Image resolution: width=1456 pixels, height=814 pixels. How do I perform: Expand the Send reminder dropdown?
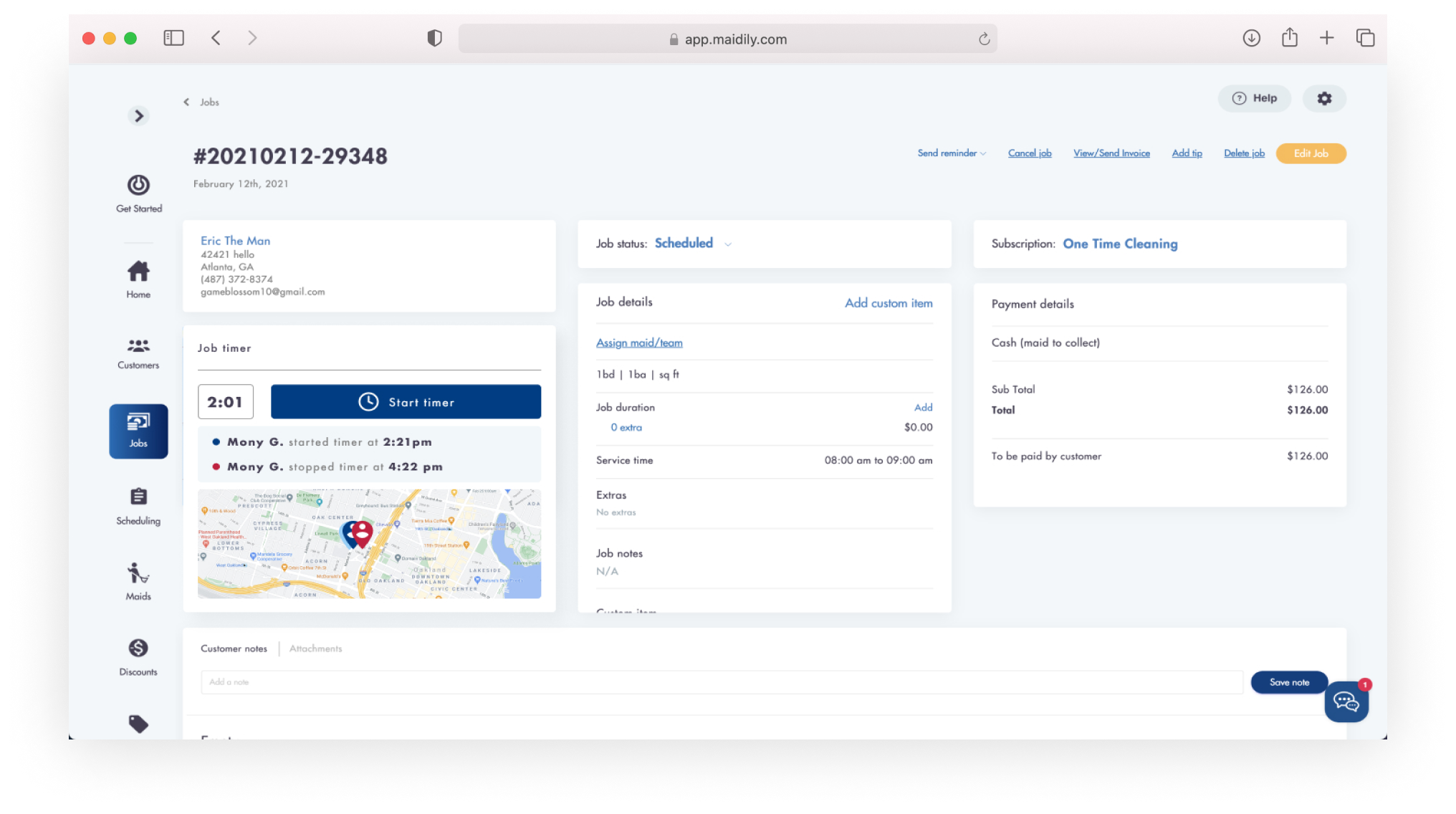coord(951,153)
